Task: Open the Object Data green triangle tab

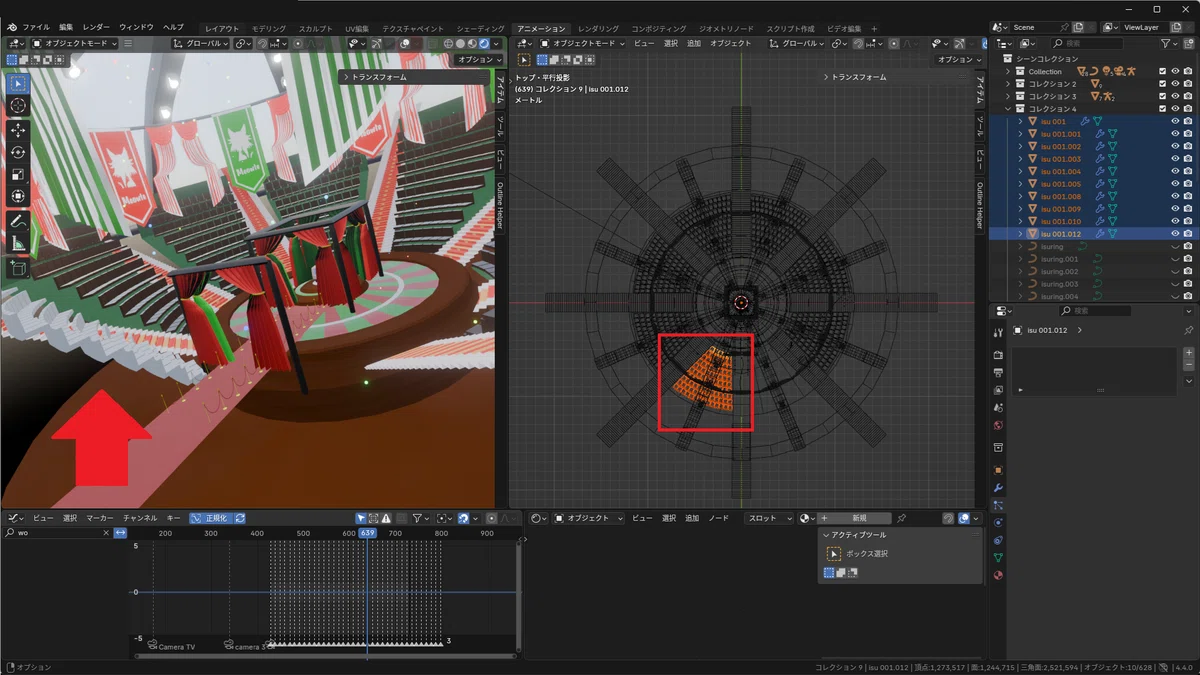Action: click(998, 557)
